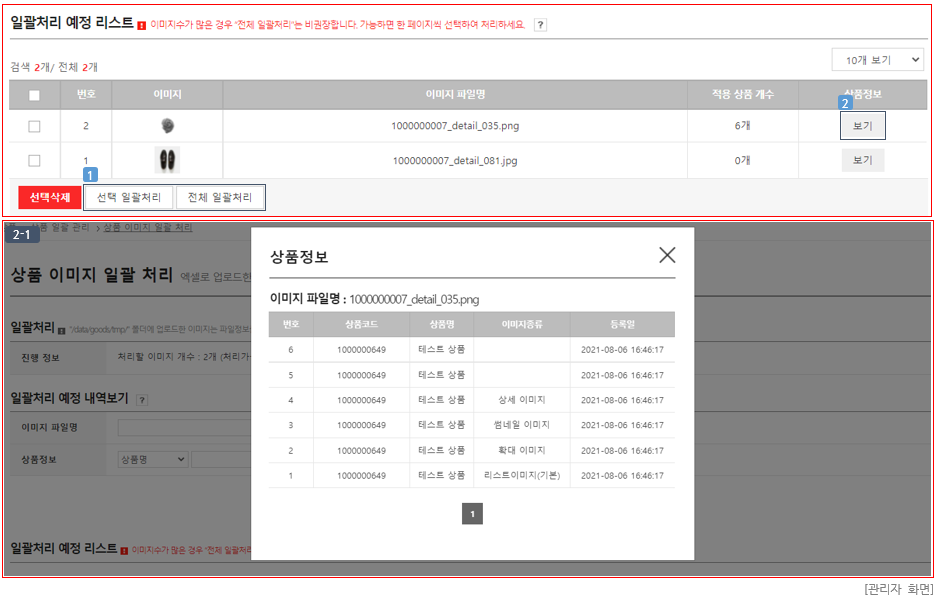Select file name 1000000007_detail_035.png in the list

pyautogui.click(x=455, y=126)
